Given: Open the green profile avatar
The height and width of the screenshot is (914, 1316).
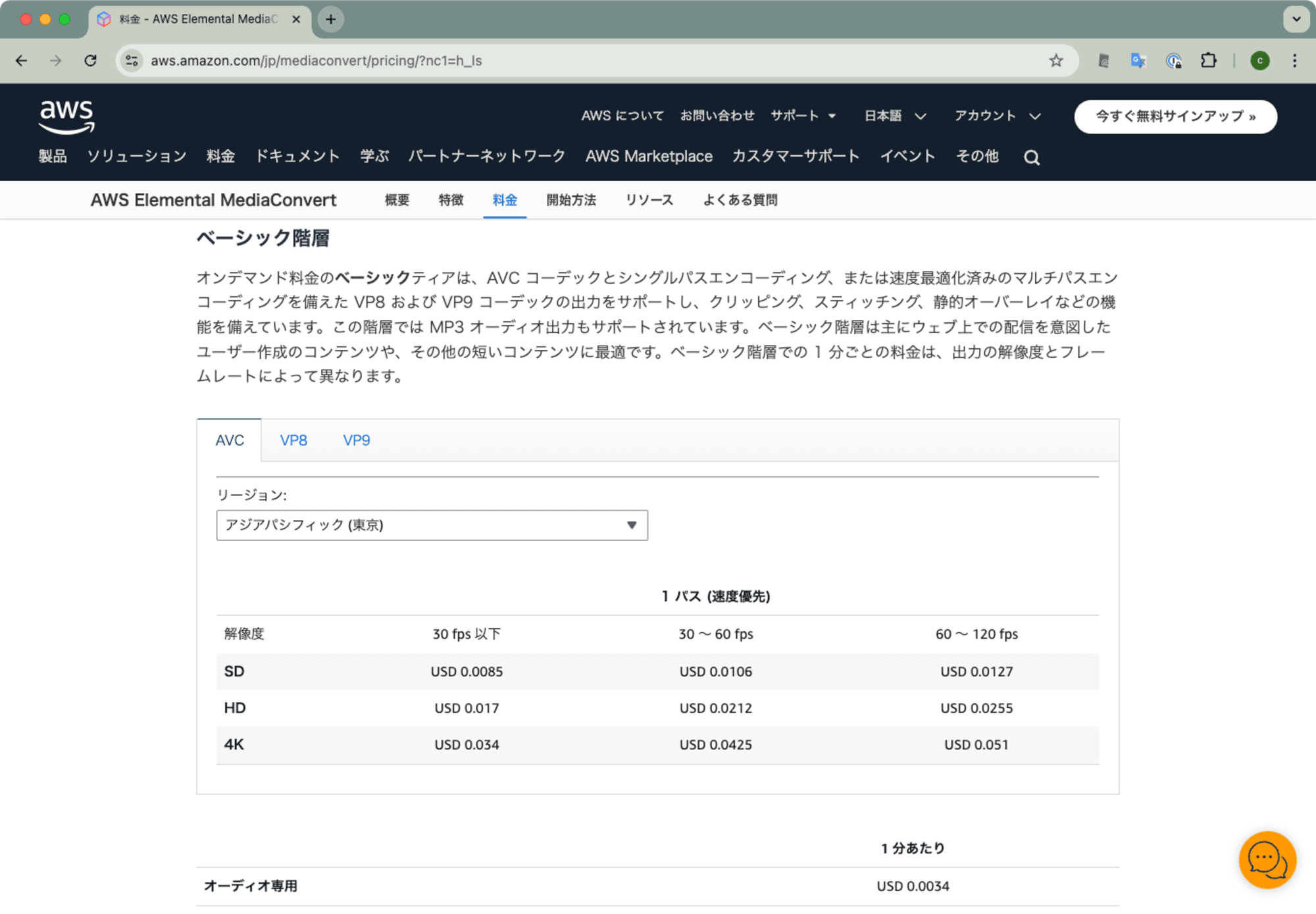Looking at the screenshot, I should pos(1259,61).
